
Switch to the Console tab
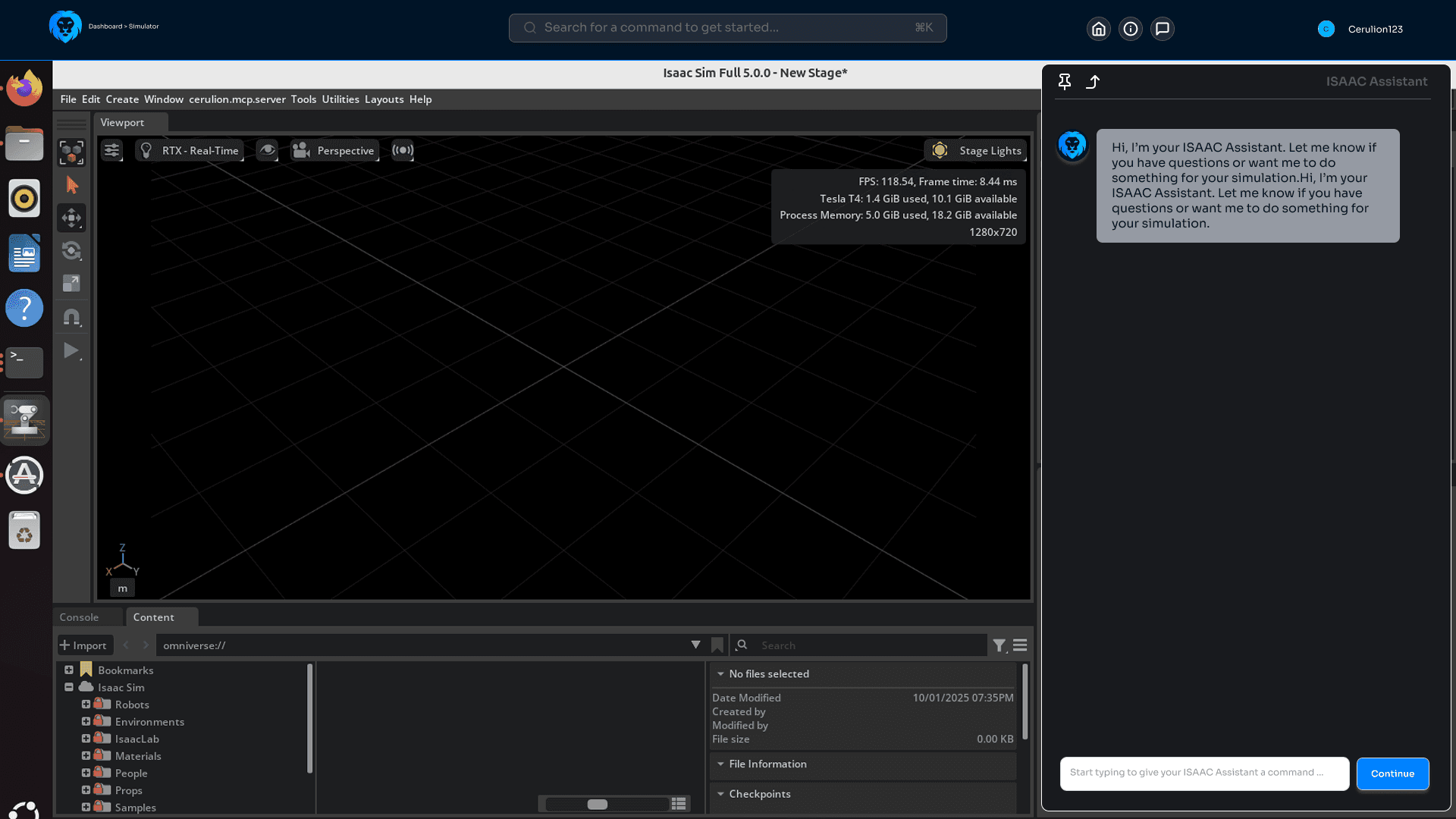[x=79, y=617]
